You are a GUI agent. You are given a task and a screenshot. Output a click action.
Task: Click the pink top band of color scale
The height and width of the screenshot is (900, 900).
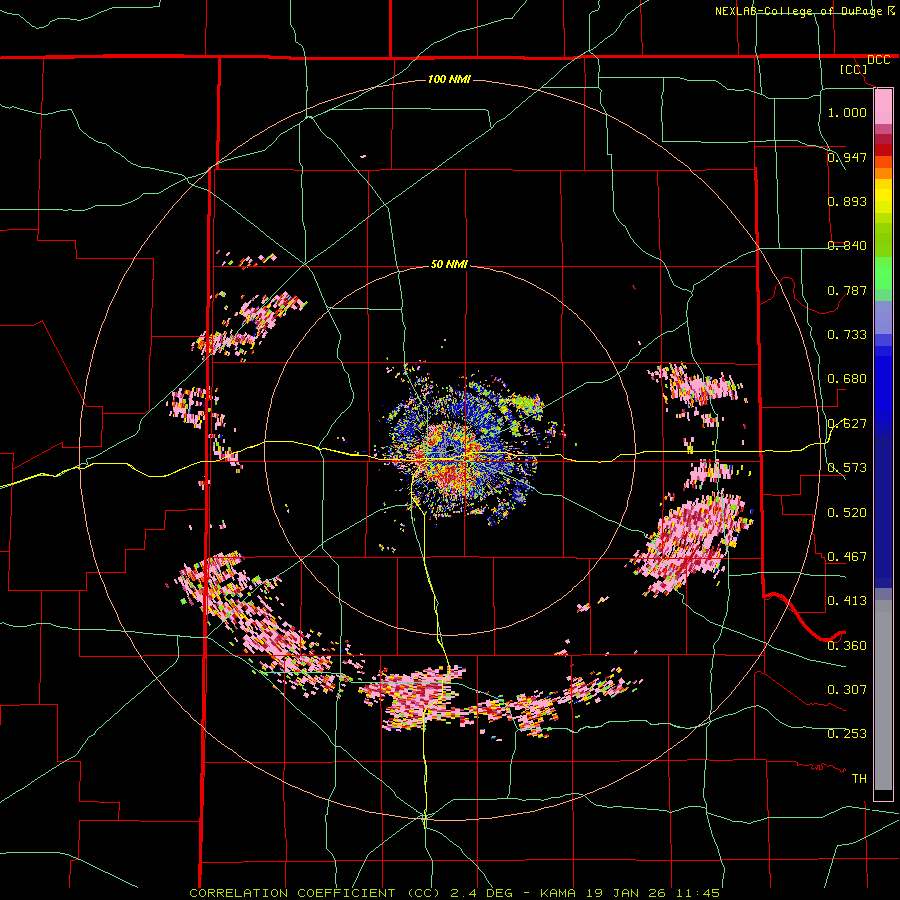click(883, 106)
